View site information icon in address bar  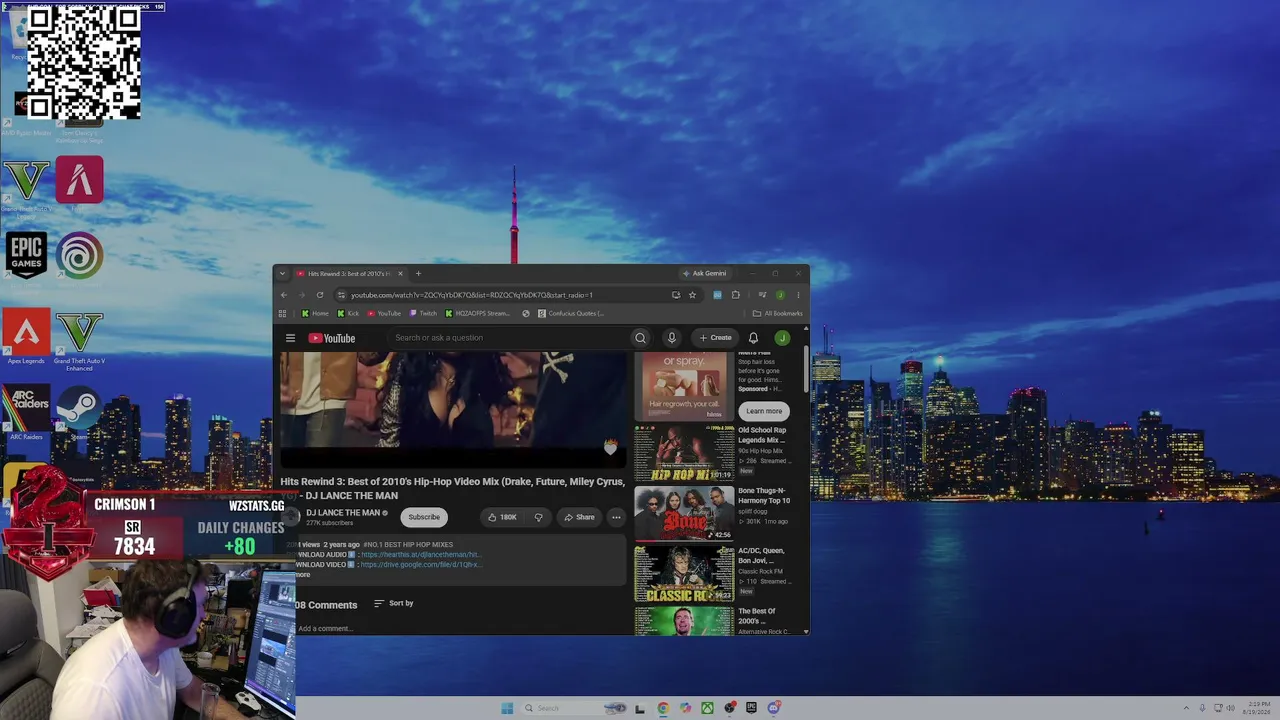341,295
